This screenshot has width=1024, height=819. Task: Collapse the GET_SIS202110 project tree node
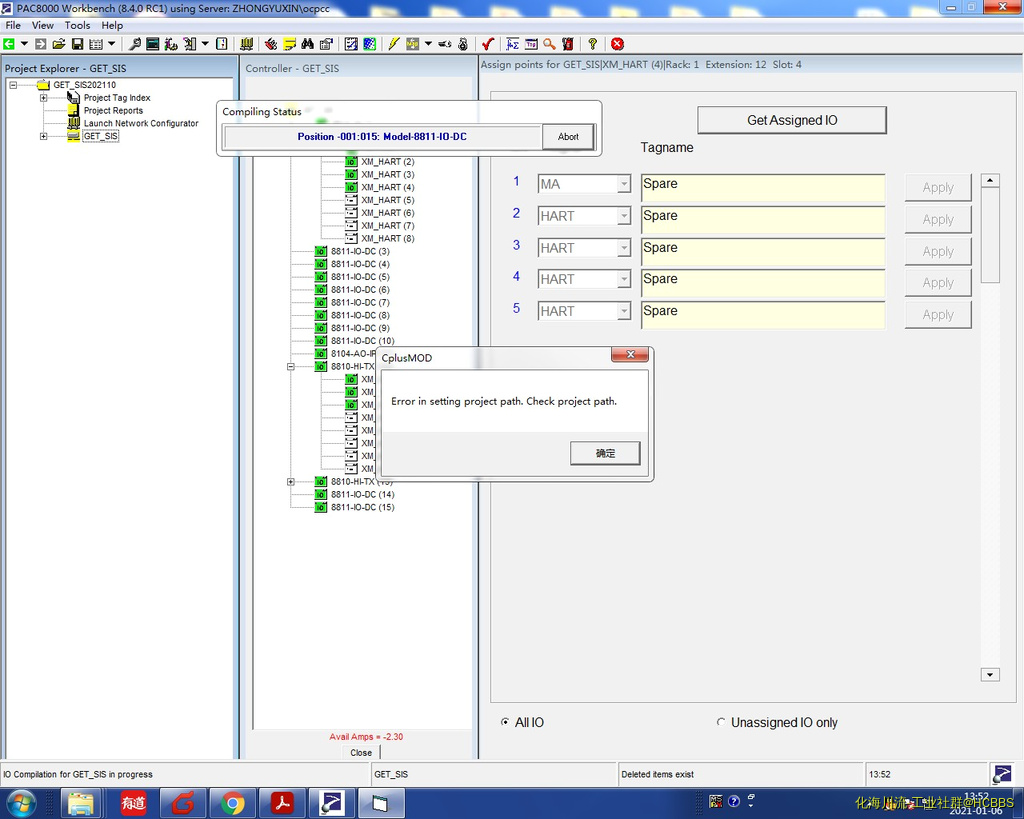(x=13, y=85)
